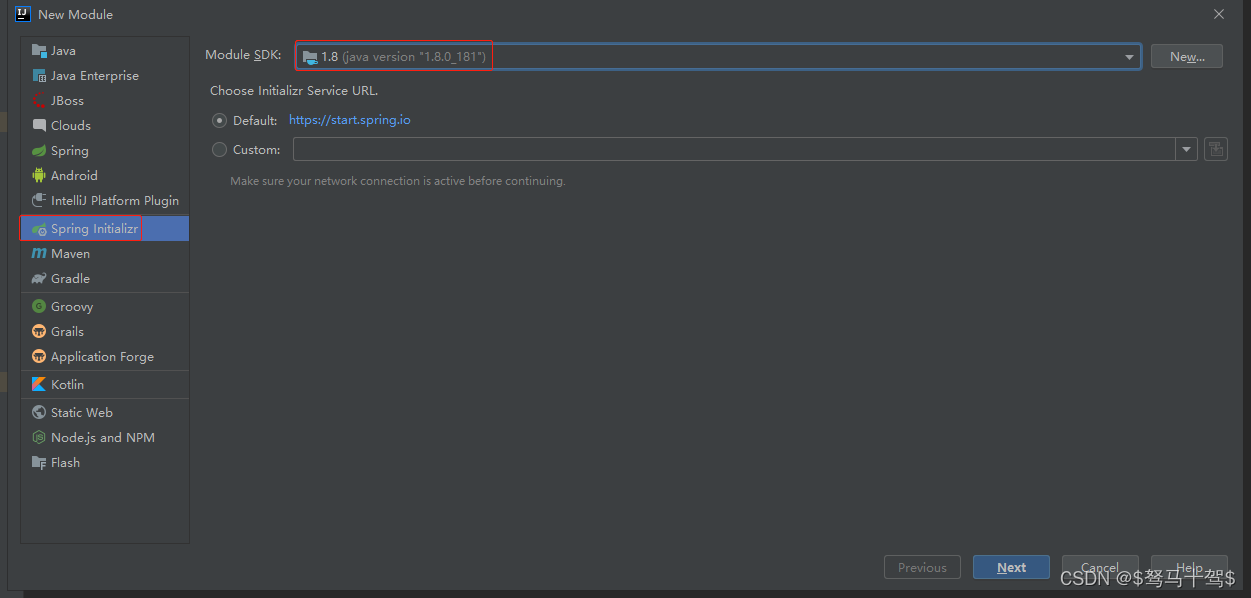Image resolution: width=1251 pixels, height=598 pixels.
Task: Click the Android robot icon
Action: (39, 175)
